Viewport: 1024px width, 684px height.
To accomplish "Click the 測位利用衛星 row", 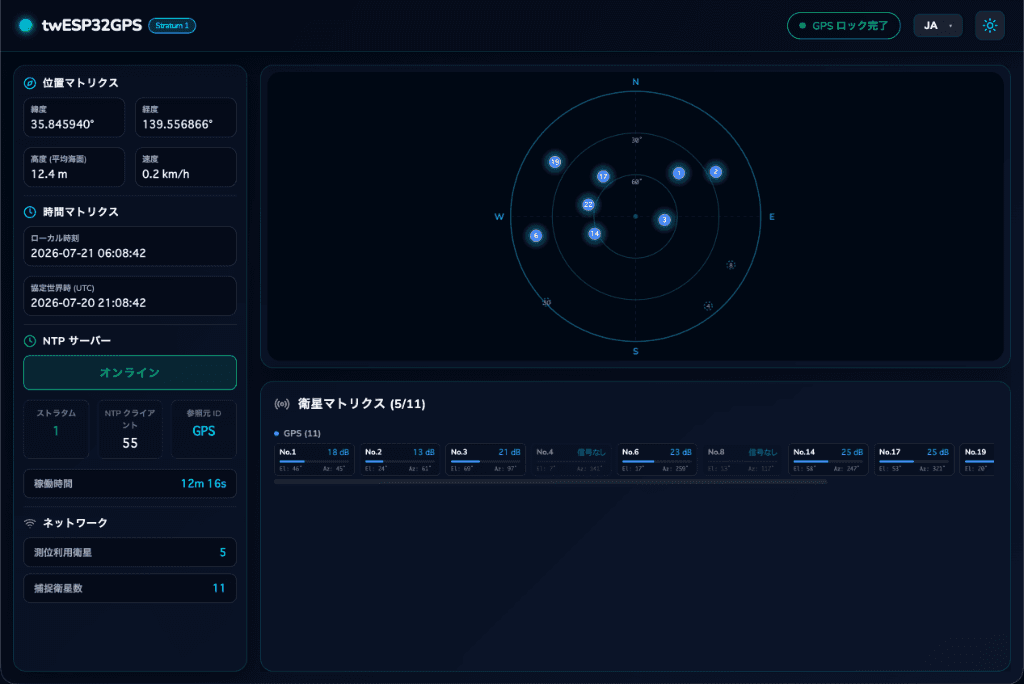I will coord(130,552).
